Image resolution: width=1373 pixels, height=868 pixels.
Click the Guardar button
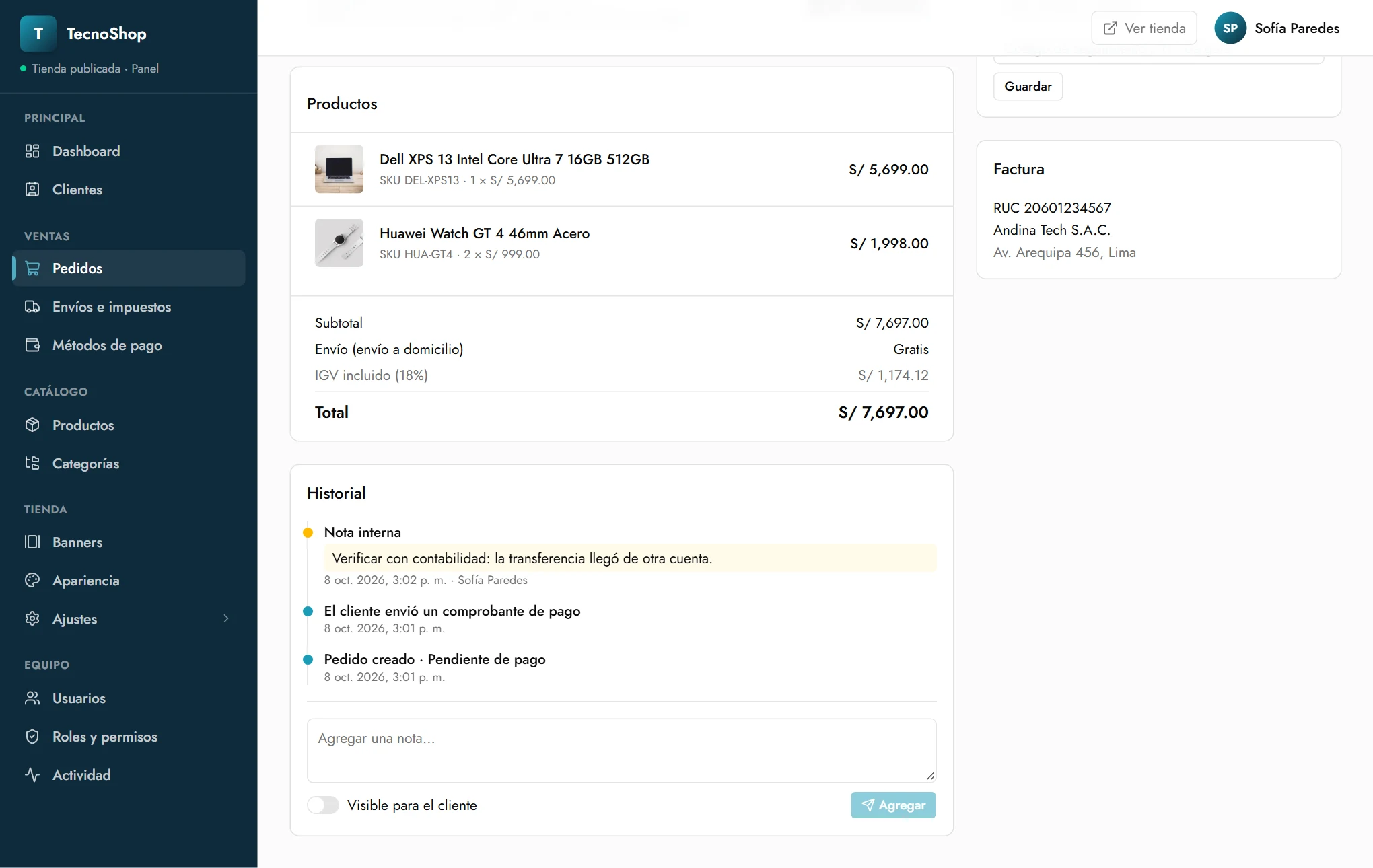[1028, 87]
